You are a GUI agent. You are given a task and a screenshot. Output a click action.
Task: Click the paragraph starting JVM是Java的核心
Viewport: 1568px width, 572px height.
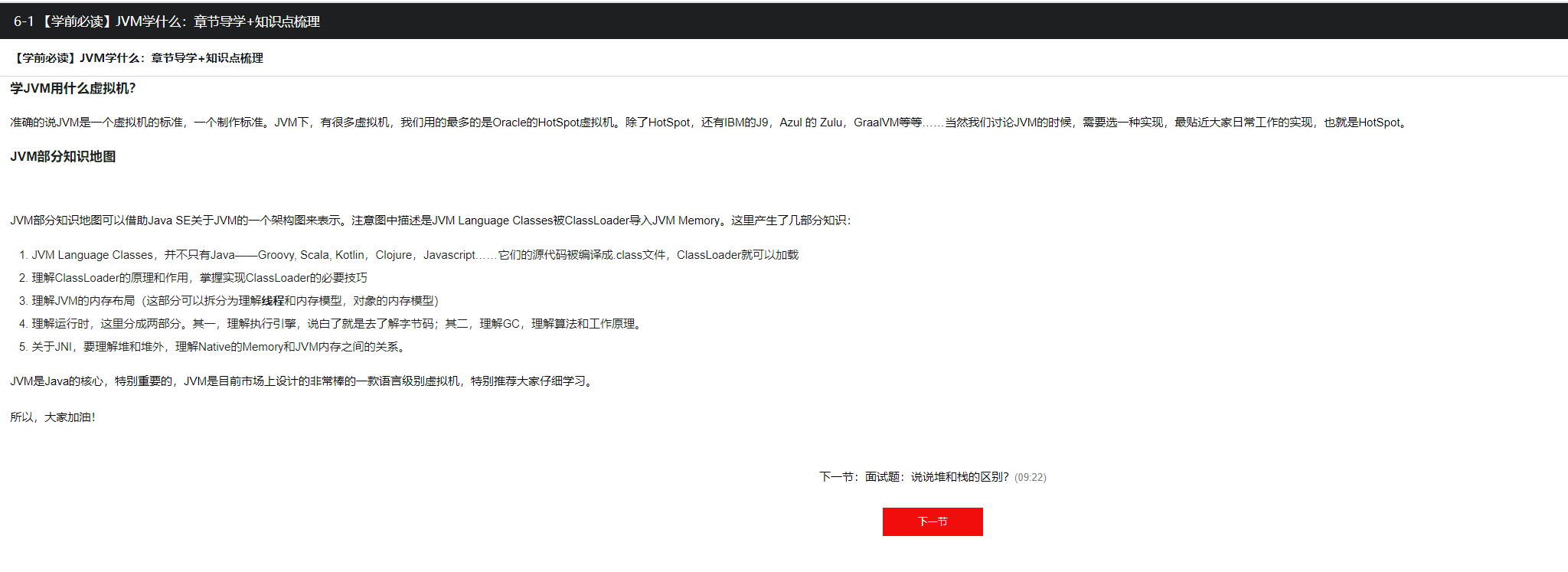click(x=302, y=381)
